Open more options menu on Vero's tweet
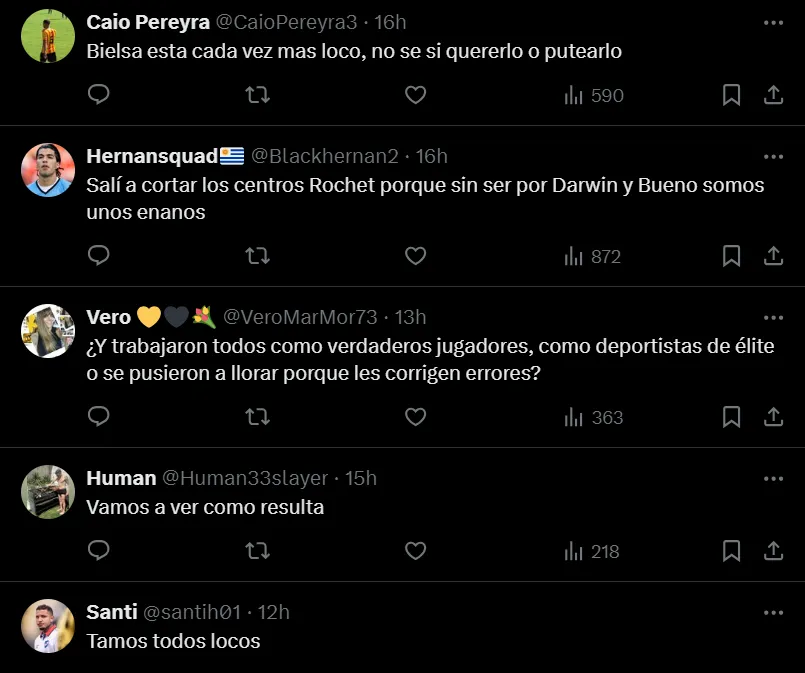Screen dimensions: 805x673 pos(773,317)
